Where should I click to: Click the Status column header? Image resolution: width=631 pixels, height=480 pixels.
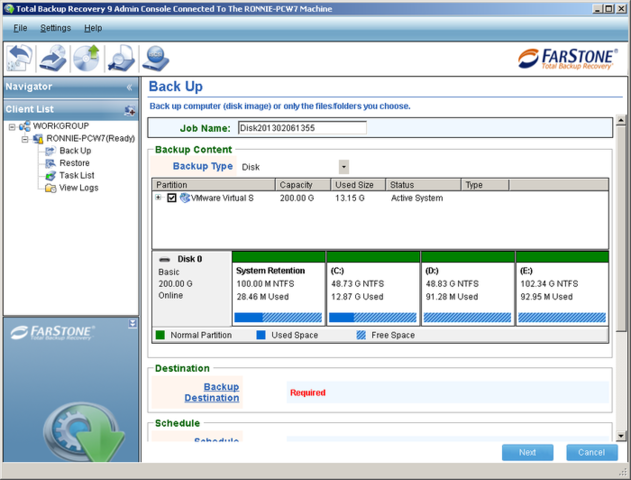click(x=423, y=185)
